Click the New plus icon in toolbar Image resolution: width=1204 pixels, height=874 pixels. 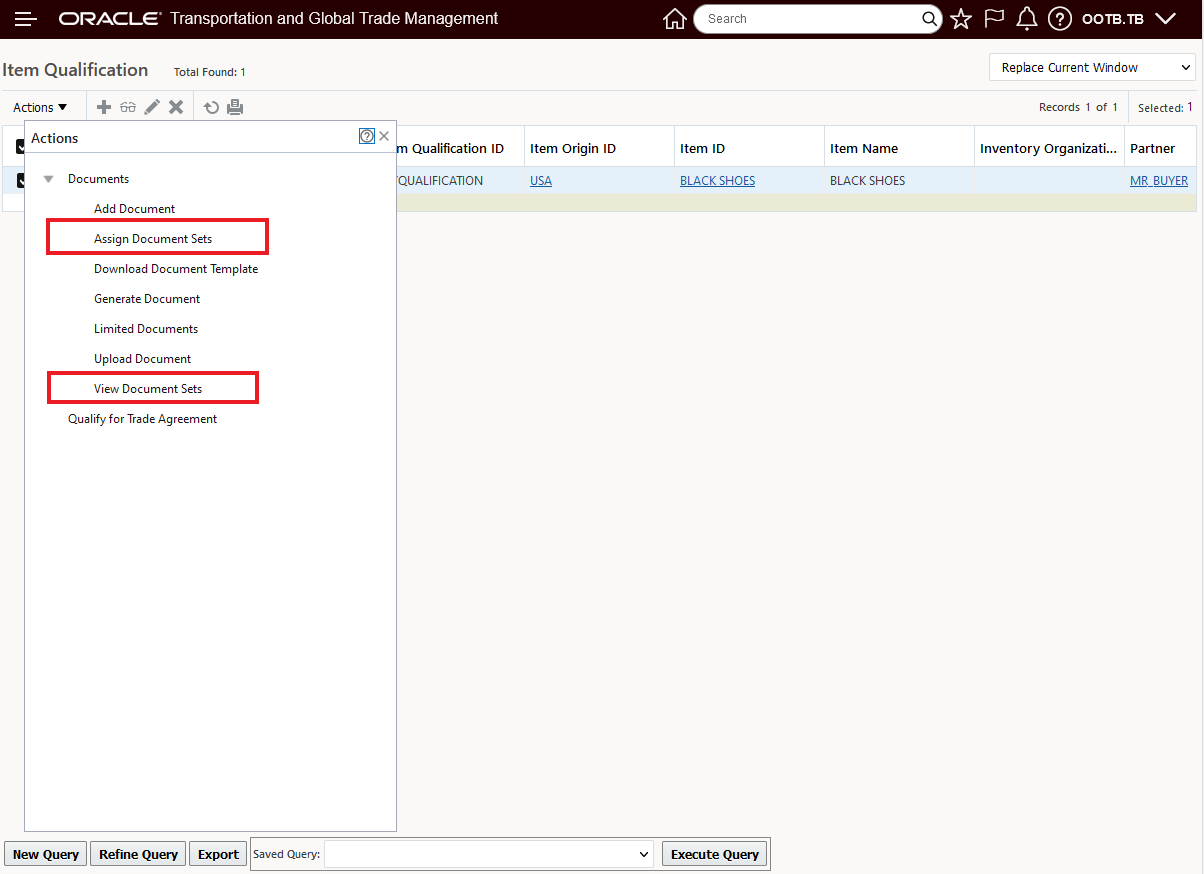(x=104, y=107)
